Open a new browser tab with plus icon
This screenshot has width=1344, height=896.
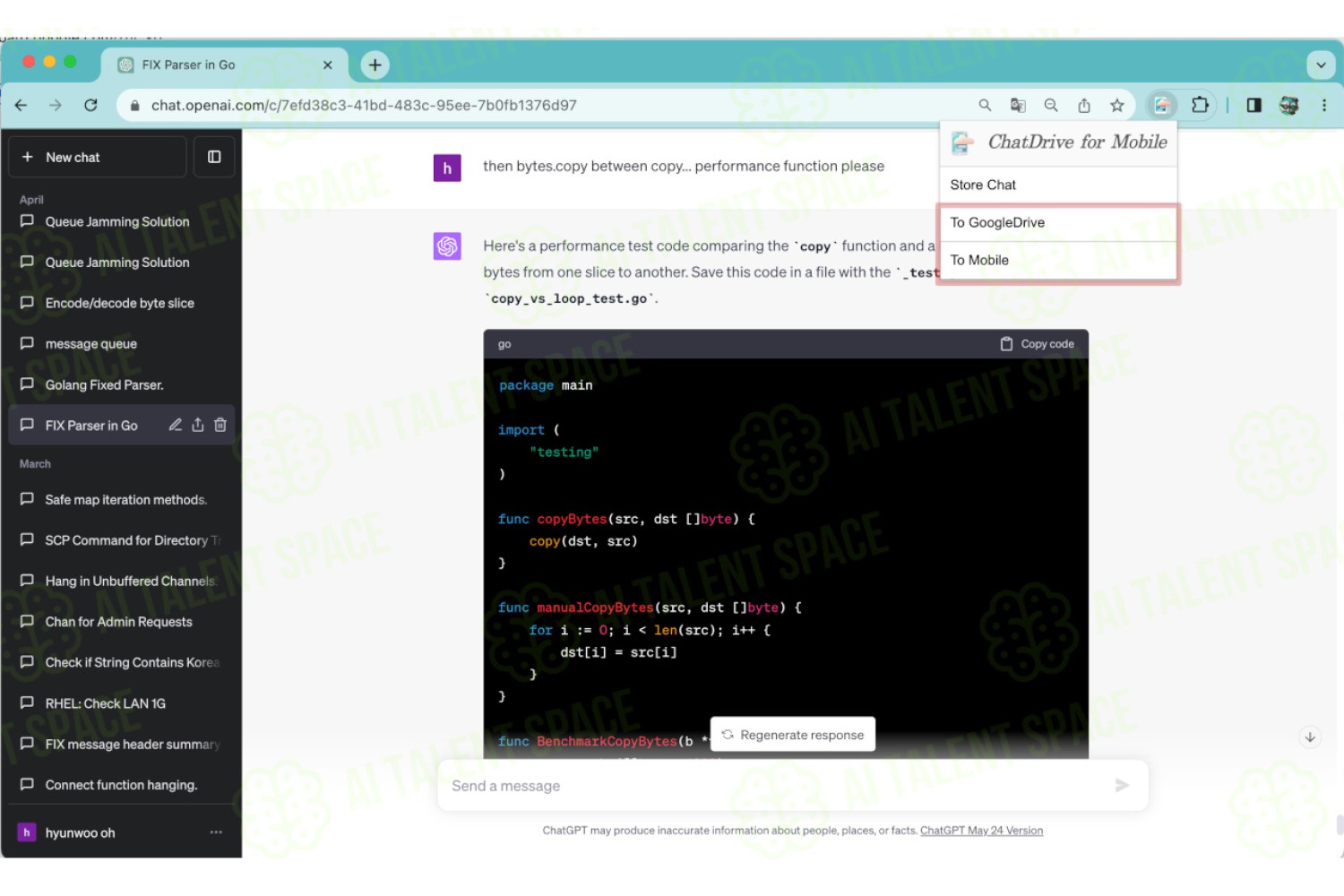(x=375, y=65)
